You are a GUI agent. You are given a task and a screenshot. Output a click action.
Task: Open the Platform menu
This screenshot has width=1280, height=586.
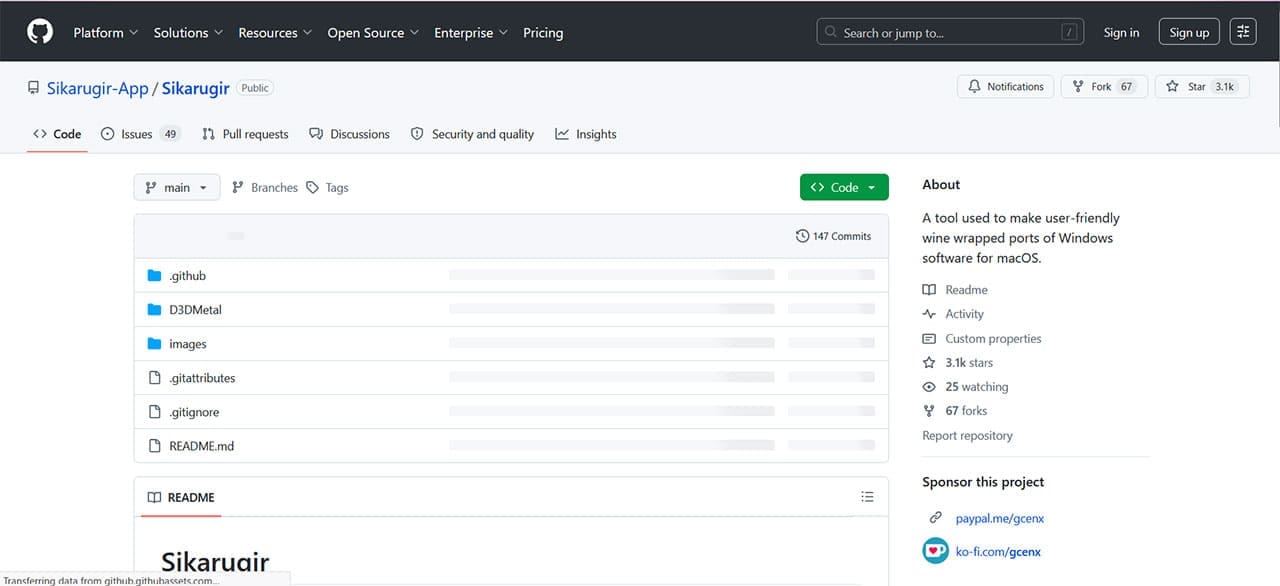106,32
